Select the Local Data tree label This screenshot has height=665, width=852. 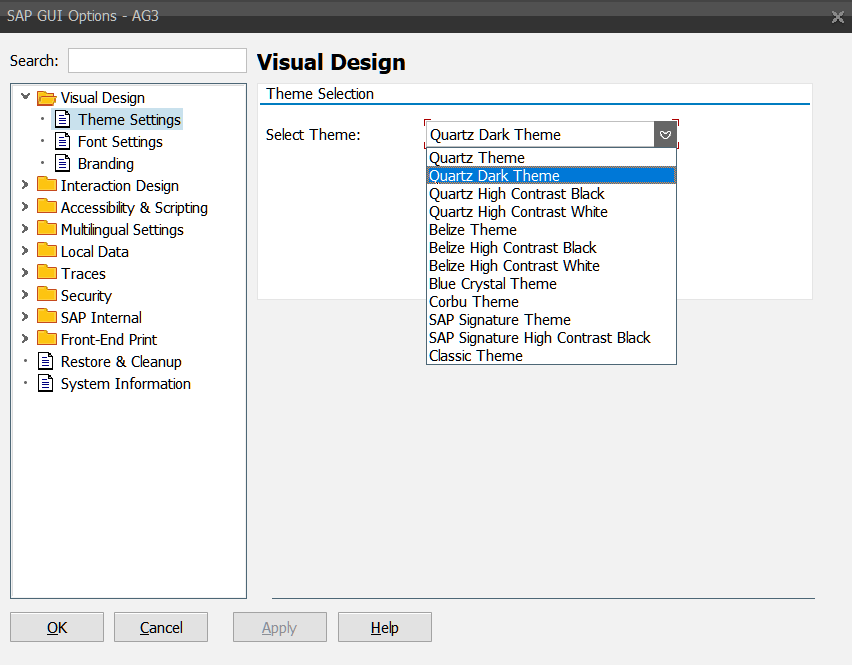pos(95,252)
